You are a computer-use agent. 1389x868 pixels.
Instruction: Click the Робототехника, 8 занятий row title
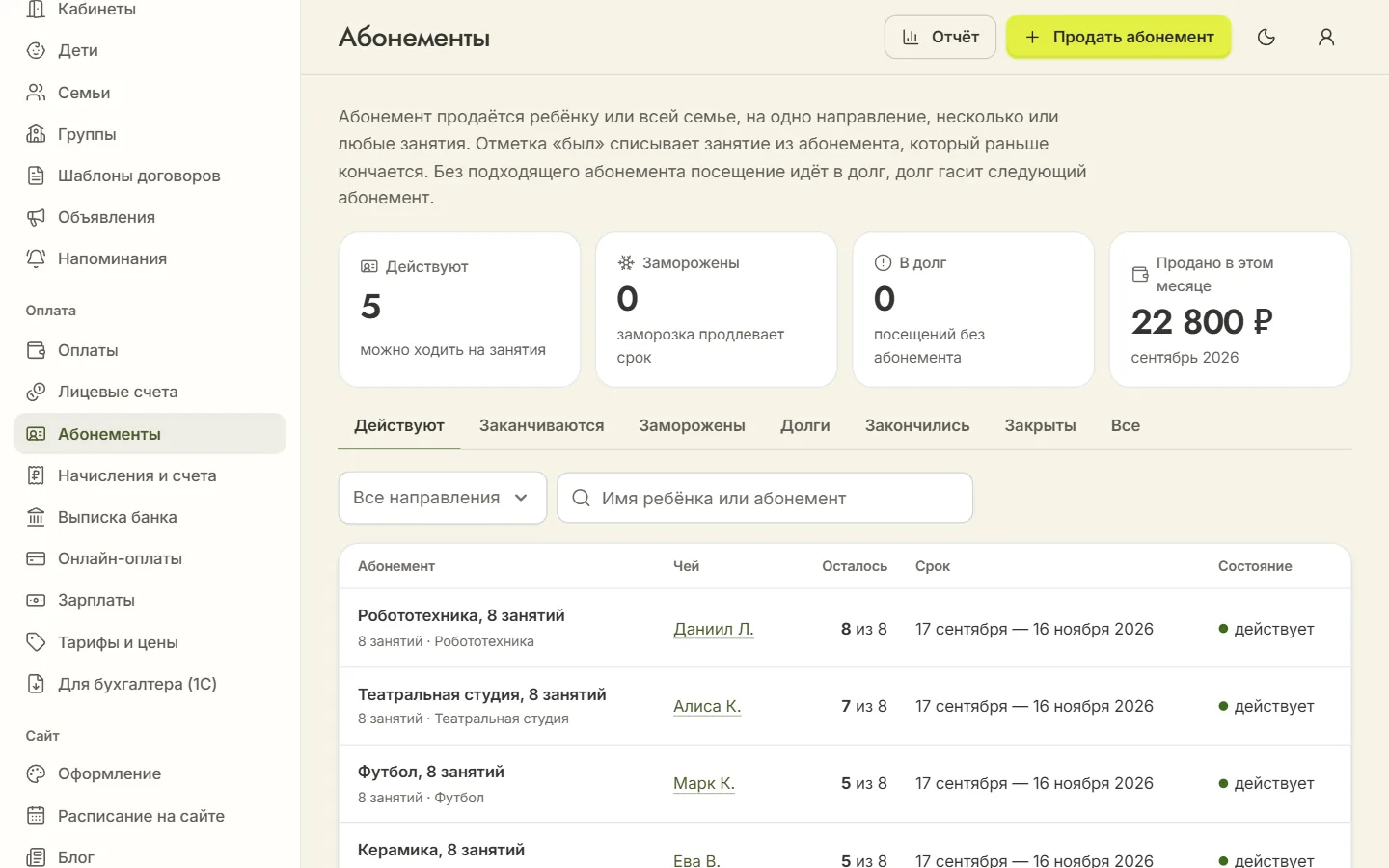point(461,615)
